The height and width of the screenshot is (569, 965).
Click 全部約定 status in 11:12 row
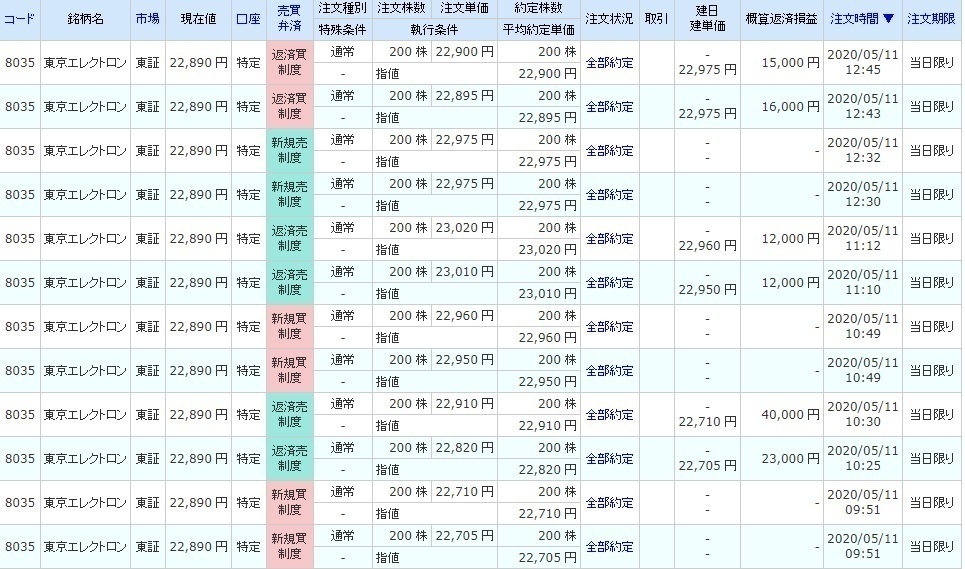point(609,239)
